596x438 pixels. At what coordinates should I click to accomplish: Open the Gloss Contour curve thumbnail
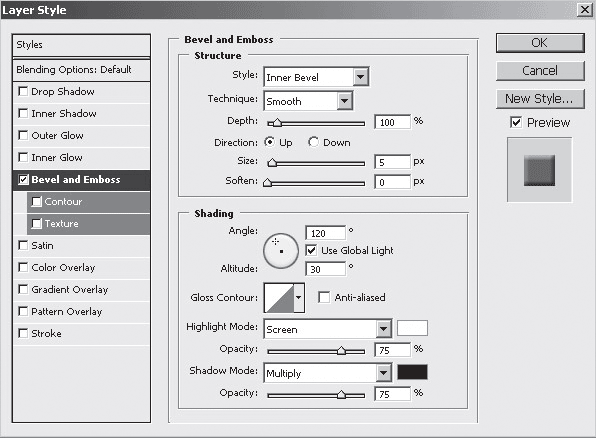tap(279, 297)
